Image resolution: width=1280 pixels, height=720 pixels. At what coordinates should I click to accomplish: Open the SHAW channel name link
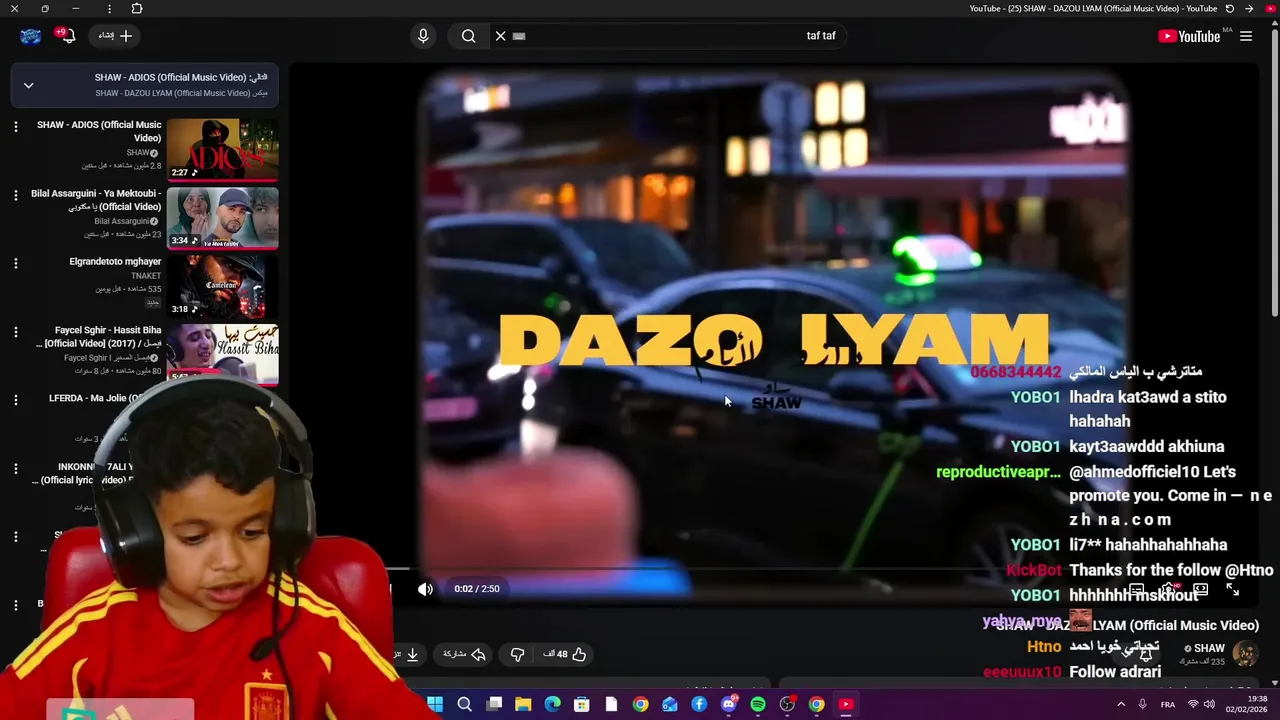(x=1208, y=648)
